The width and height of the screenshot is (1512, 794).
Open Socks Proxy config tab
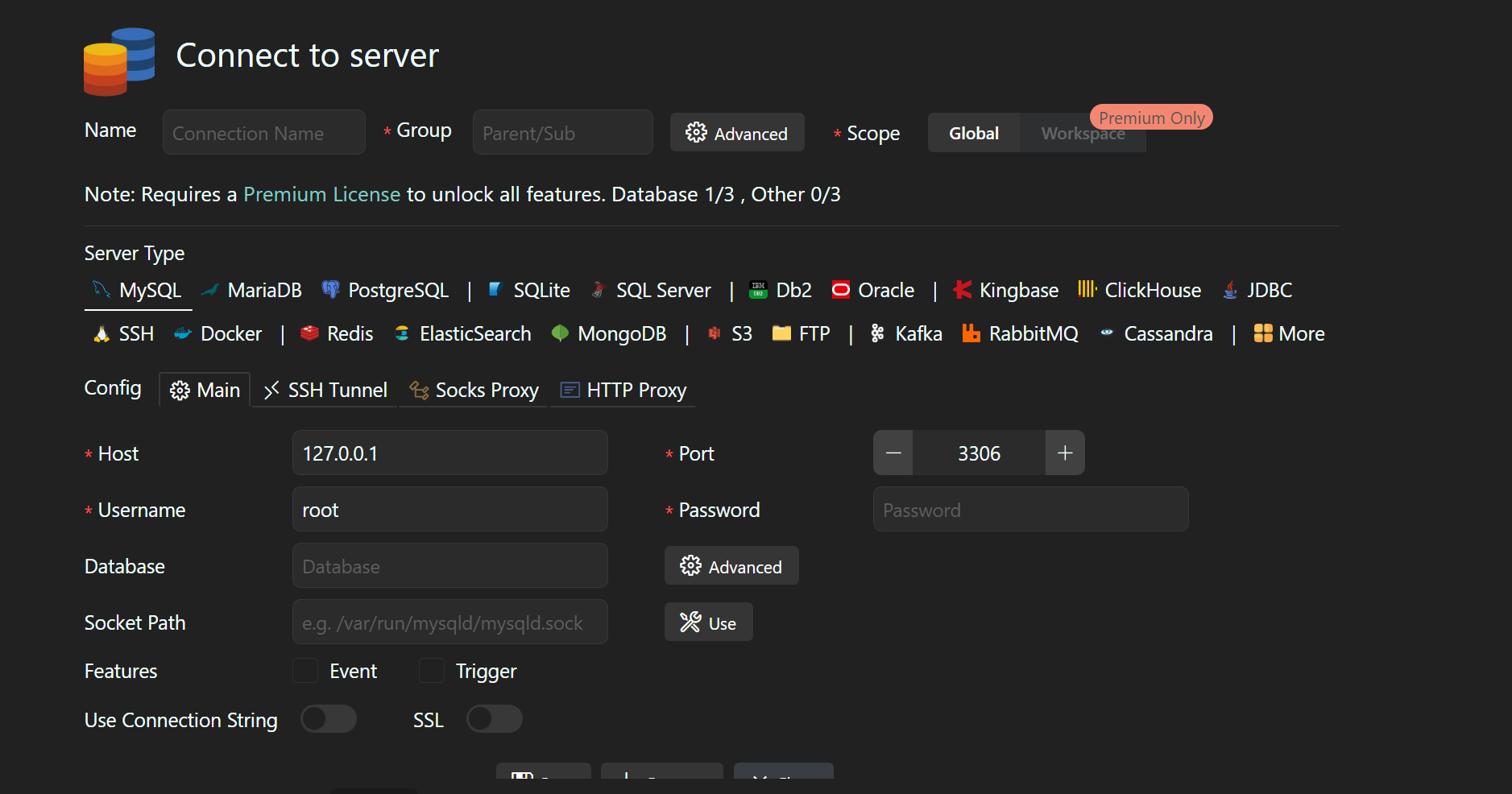point(474,391)
